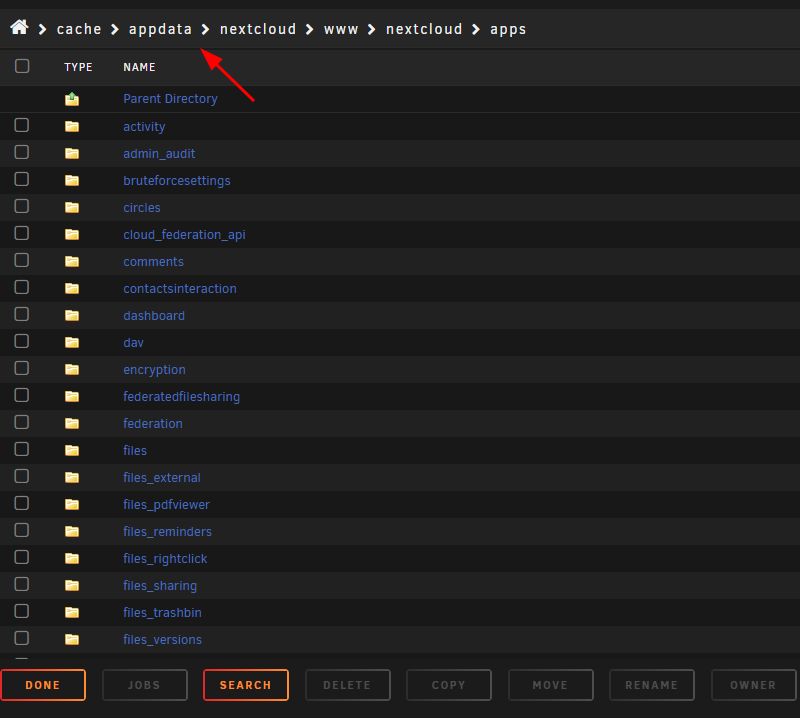Open the files_reminders folder link

click(x=167, y=532)
